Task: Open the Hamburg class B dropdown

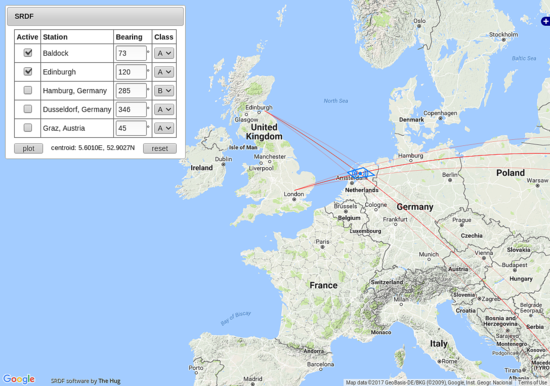Action: tap(164, 91)
